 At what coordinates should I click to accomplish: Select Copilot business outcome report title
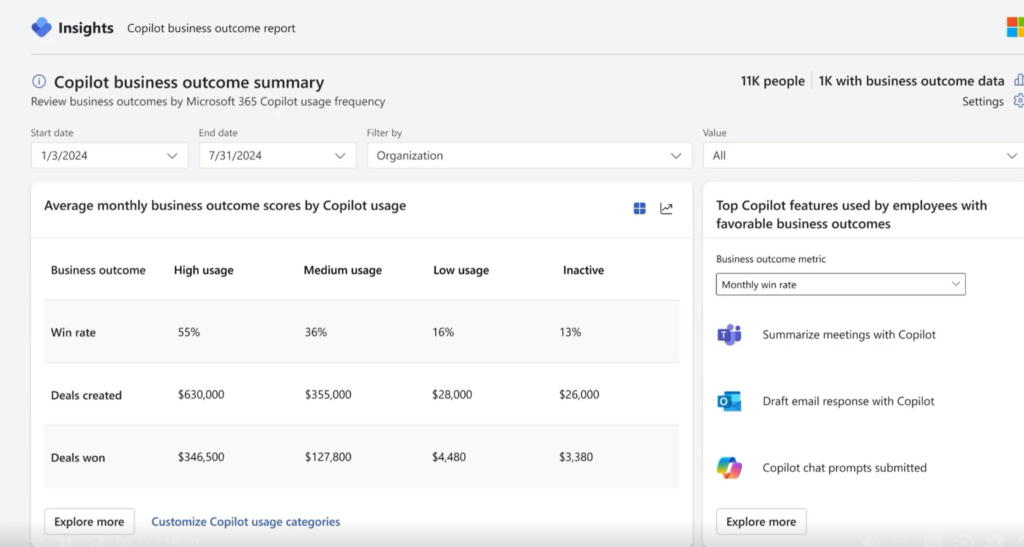tap(211, 28)
